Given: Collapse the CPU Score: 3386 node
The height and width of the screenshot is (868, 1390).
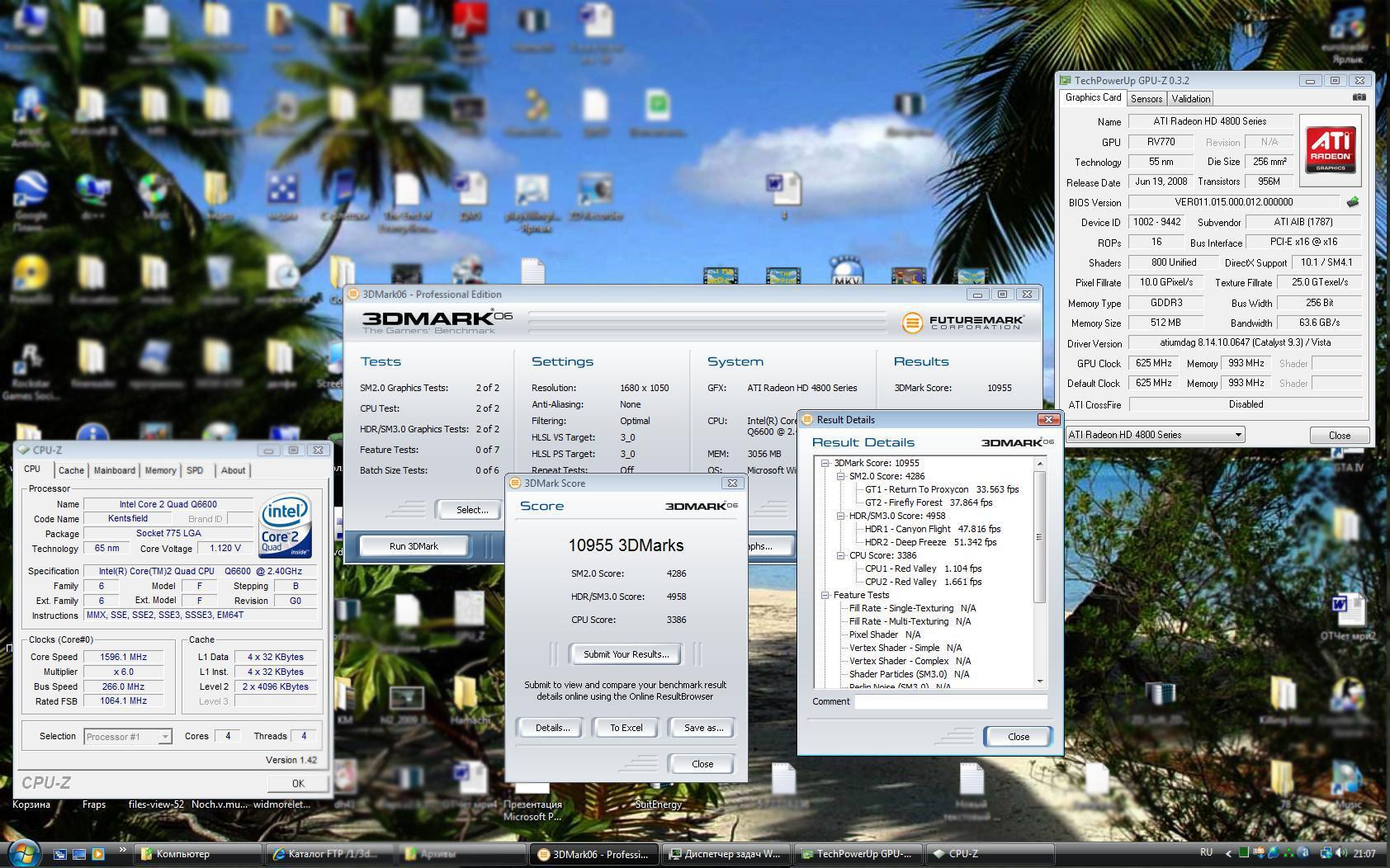Looking at the screenshot, I should click(x=840, y=555).
